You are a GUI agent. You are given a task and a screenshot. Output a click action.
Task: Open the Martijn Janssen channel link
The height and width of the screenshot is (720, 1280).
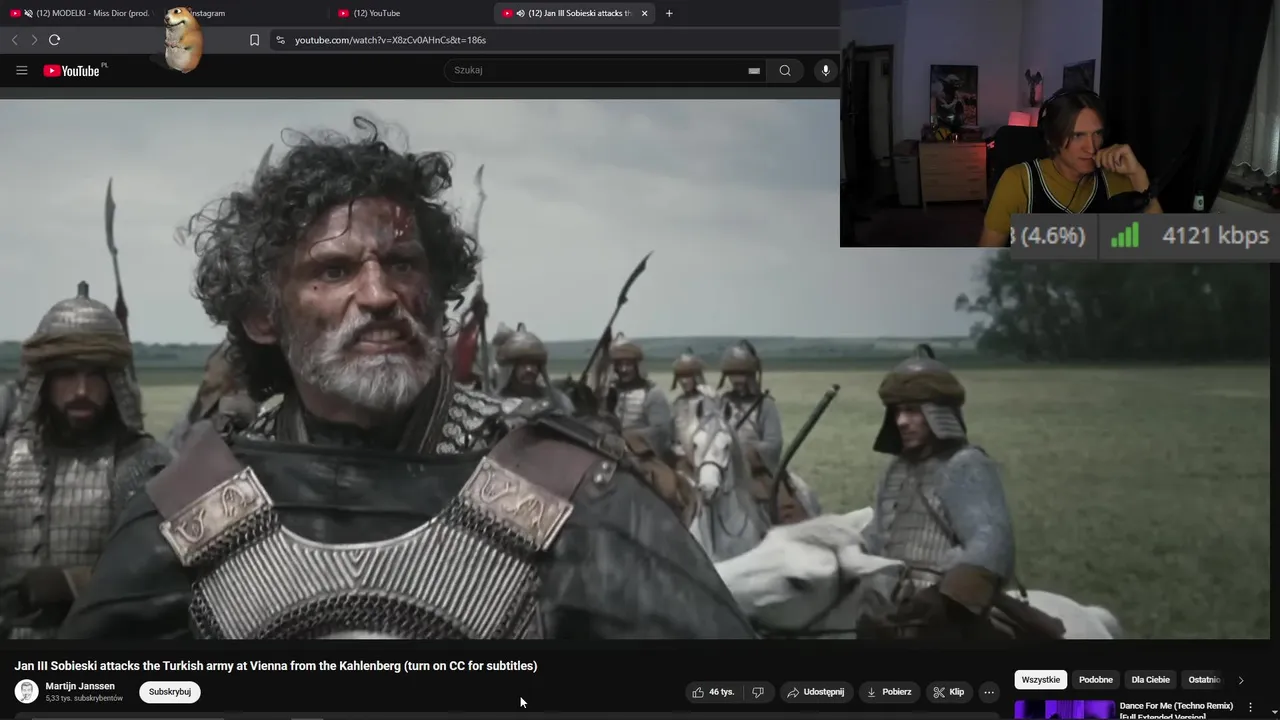(x=80, y=686)
